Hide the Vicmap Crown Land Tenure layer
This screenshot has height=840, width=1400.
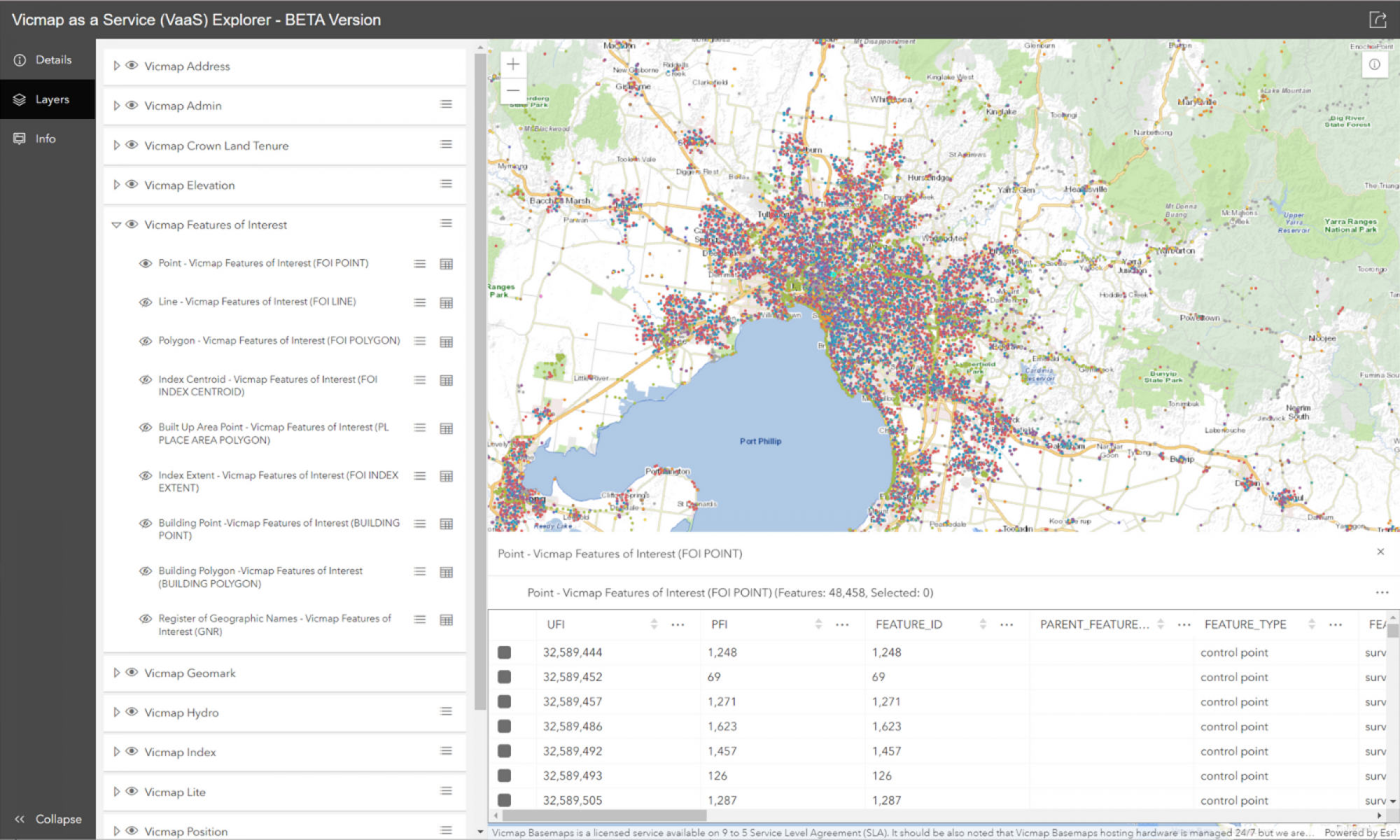point(132,145)
